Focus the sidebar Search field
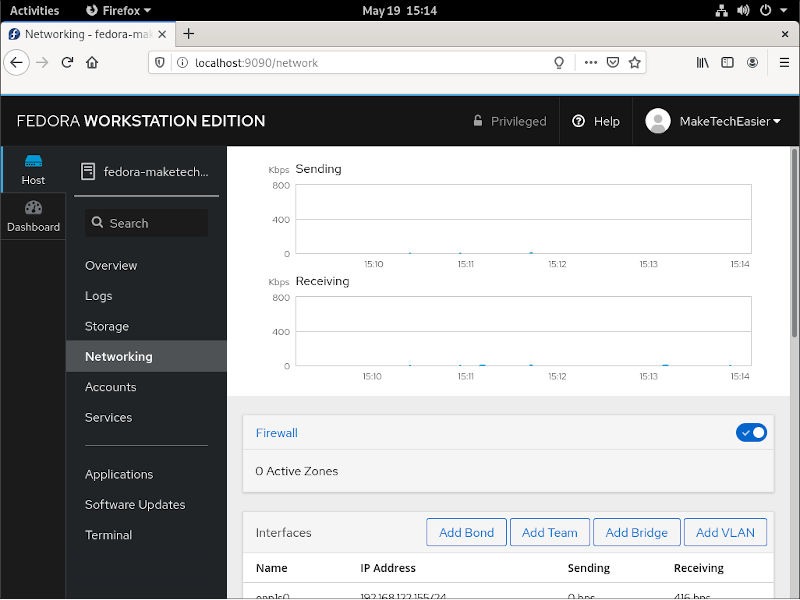800x600 pixels. click(146, 223)
